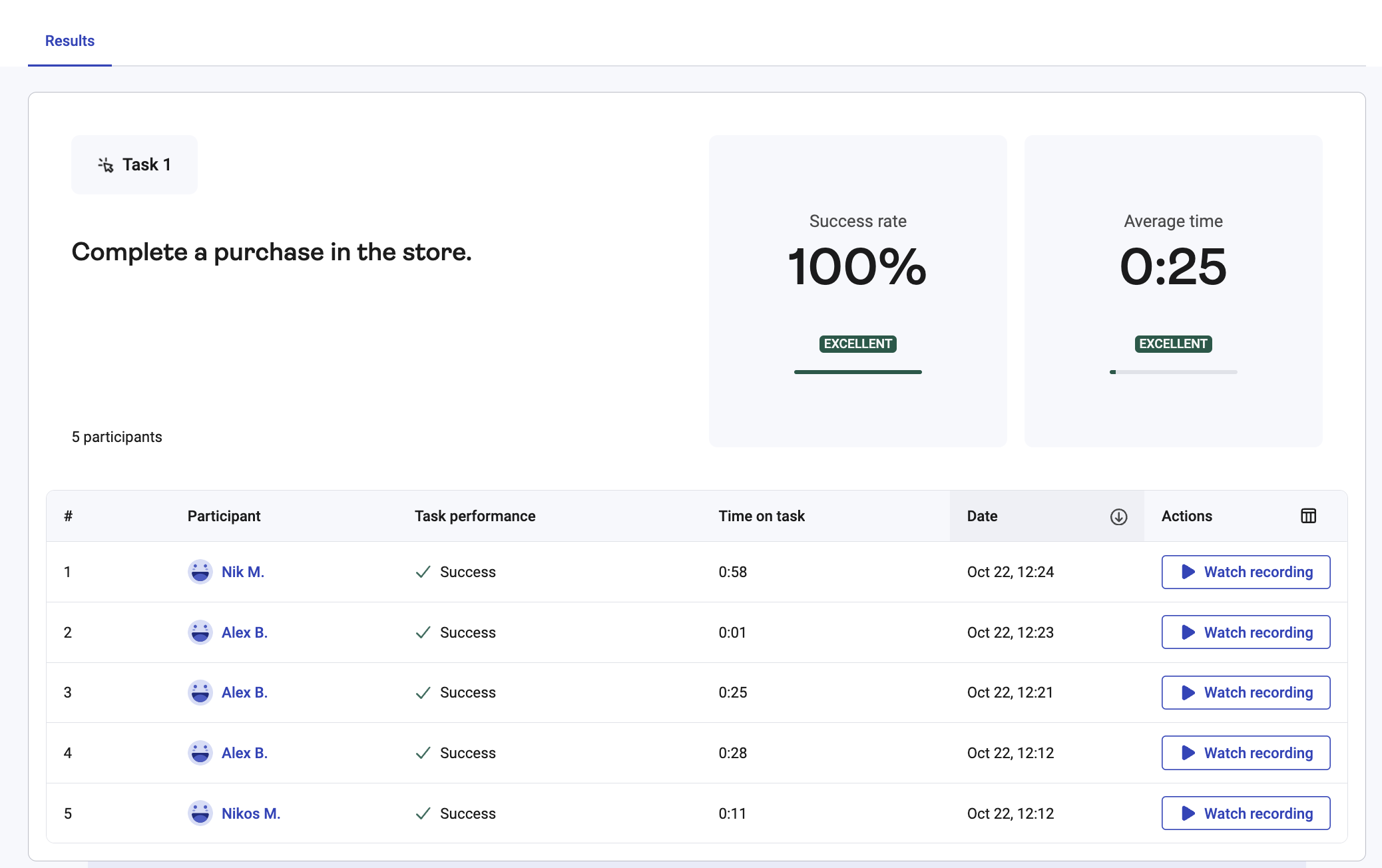Click the success checkmark in row 5
This screenshot has height=868, width=1382.
pyautogui.click(x=423, y=813)
